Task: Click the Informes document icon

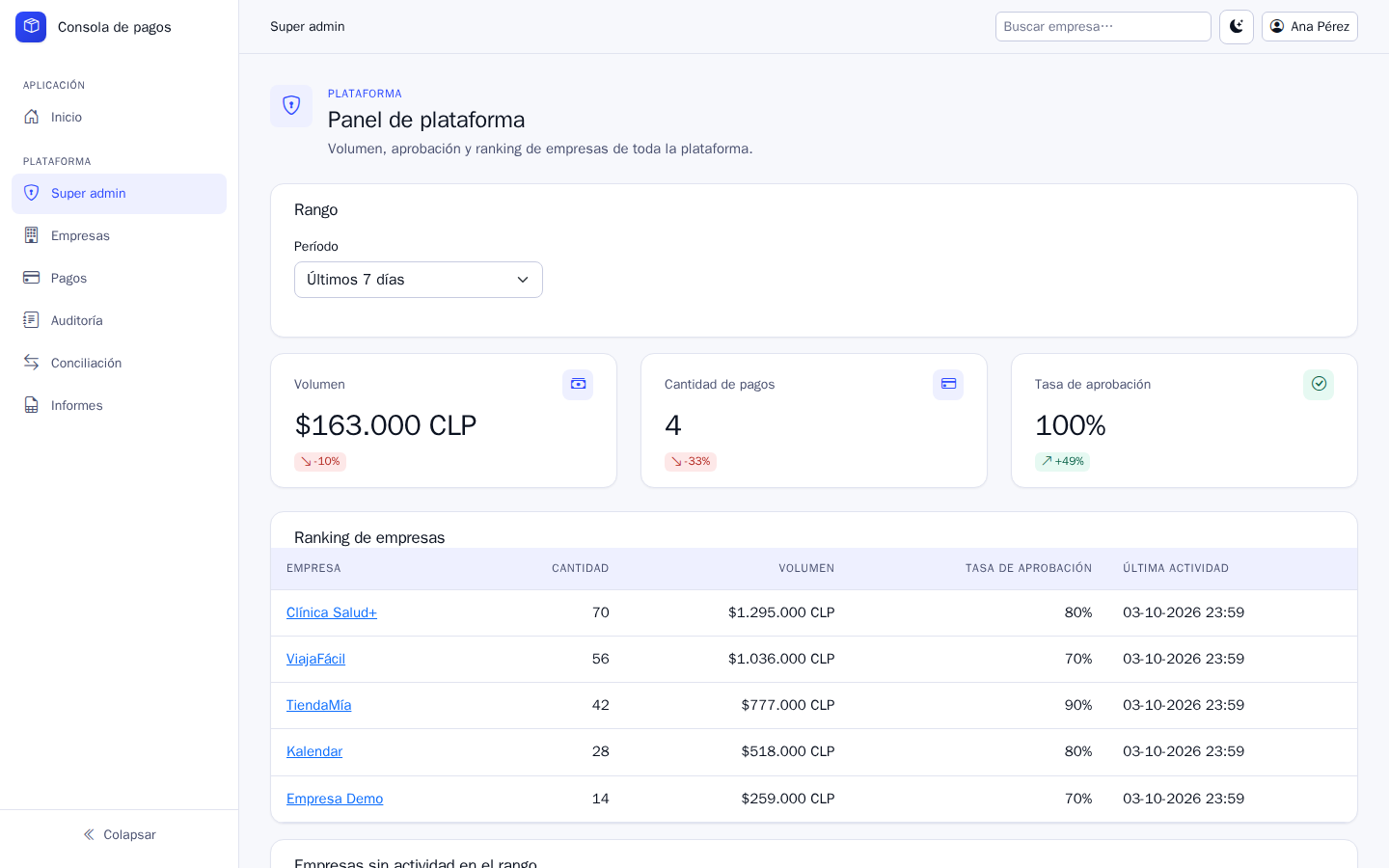Action: (x=32, y=405)
